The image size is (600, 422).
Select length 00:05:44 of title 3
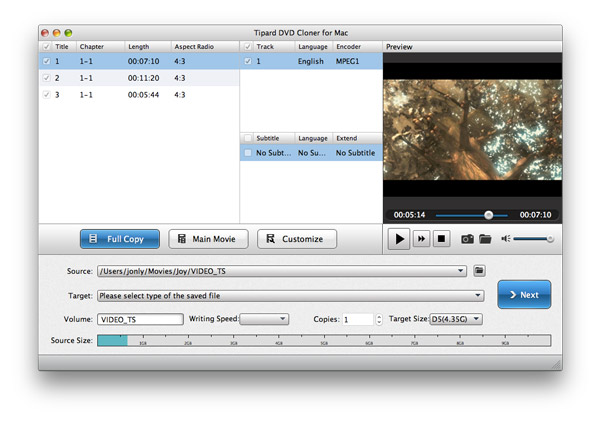[143, 95]
